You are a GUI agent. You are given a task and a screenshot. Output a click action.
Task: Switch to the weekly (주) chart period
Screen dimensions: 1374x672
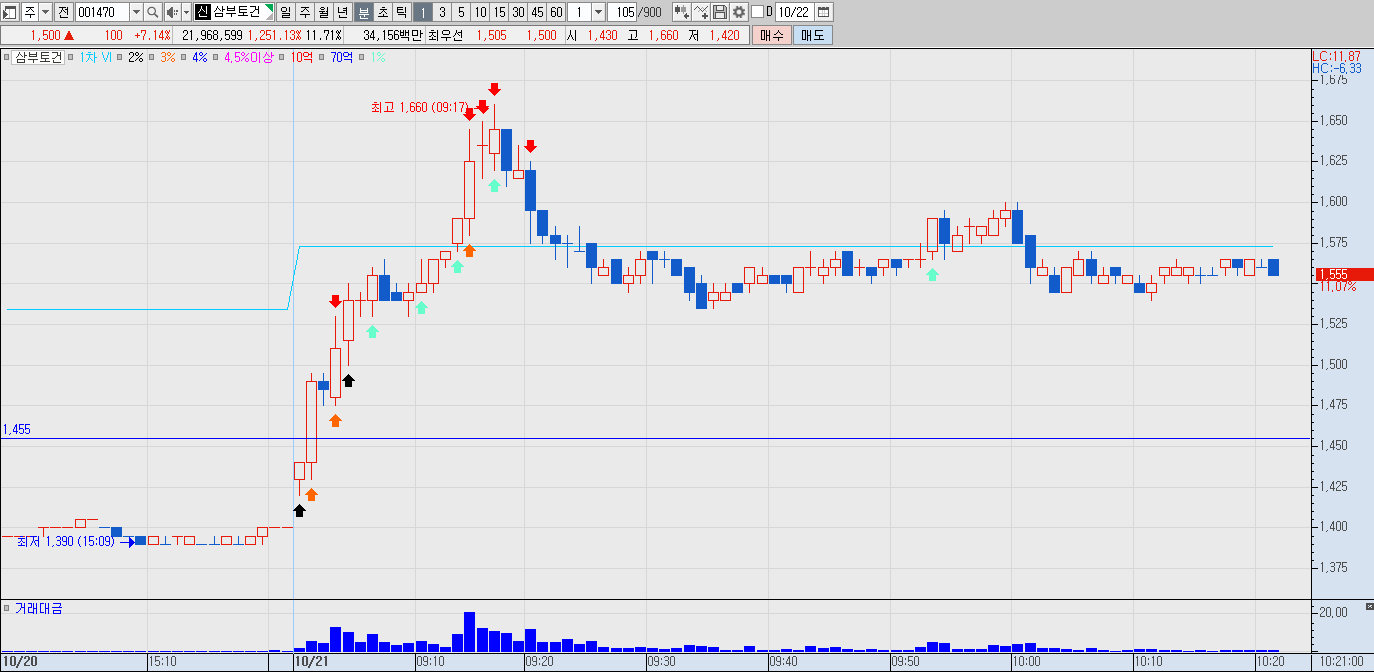point(305,12)
